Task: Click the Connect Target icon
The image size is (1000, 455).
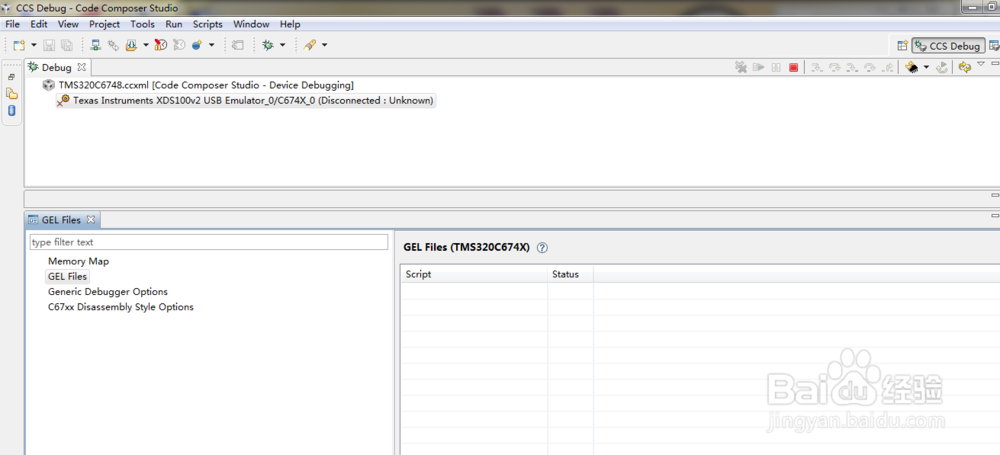Action: pos(96,45)
